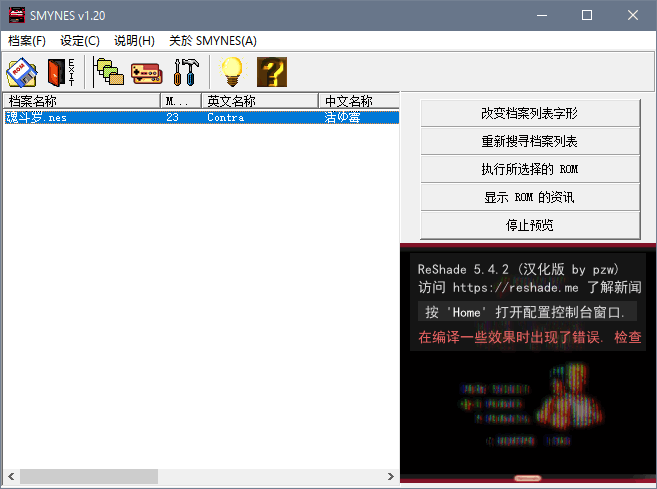Open the 设定(C) menu

pyautogui.click(x=80, y=41)
